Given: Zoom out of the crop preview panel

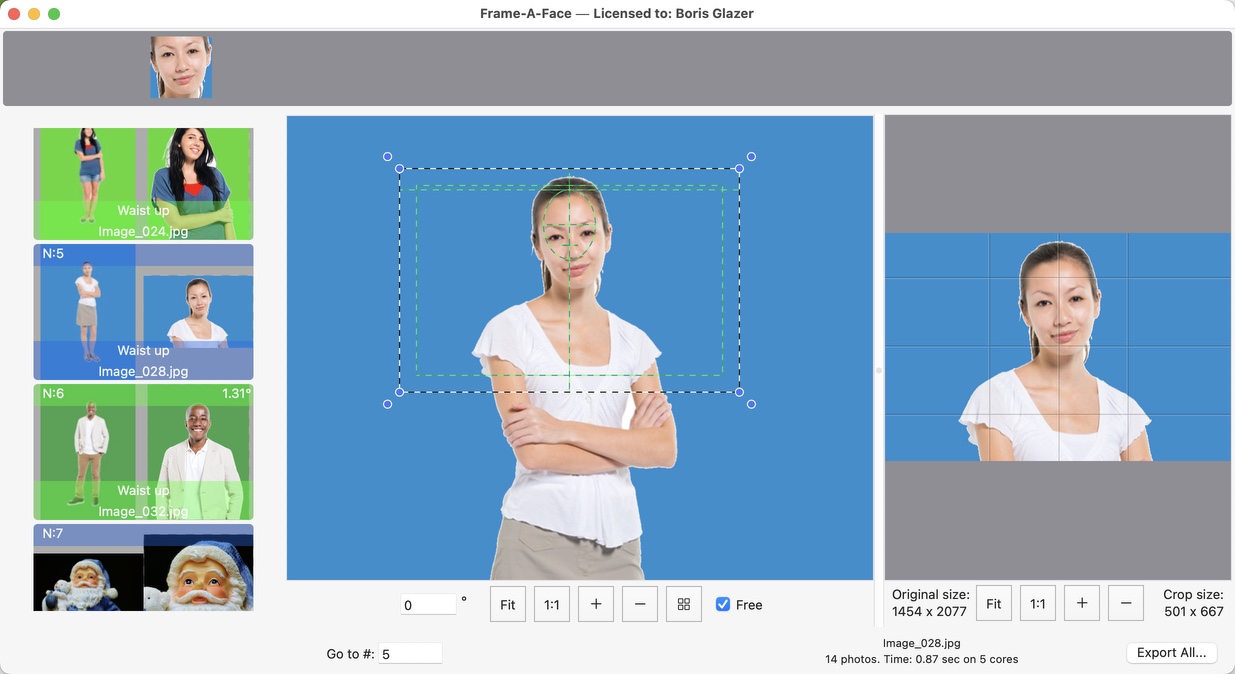Looking at the screenshot, I should (1125, 603).
